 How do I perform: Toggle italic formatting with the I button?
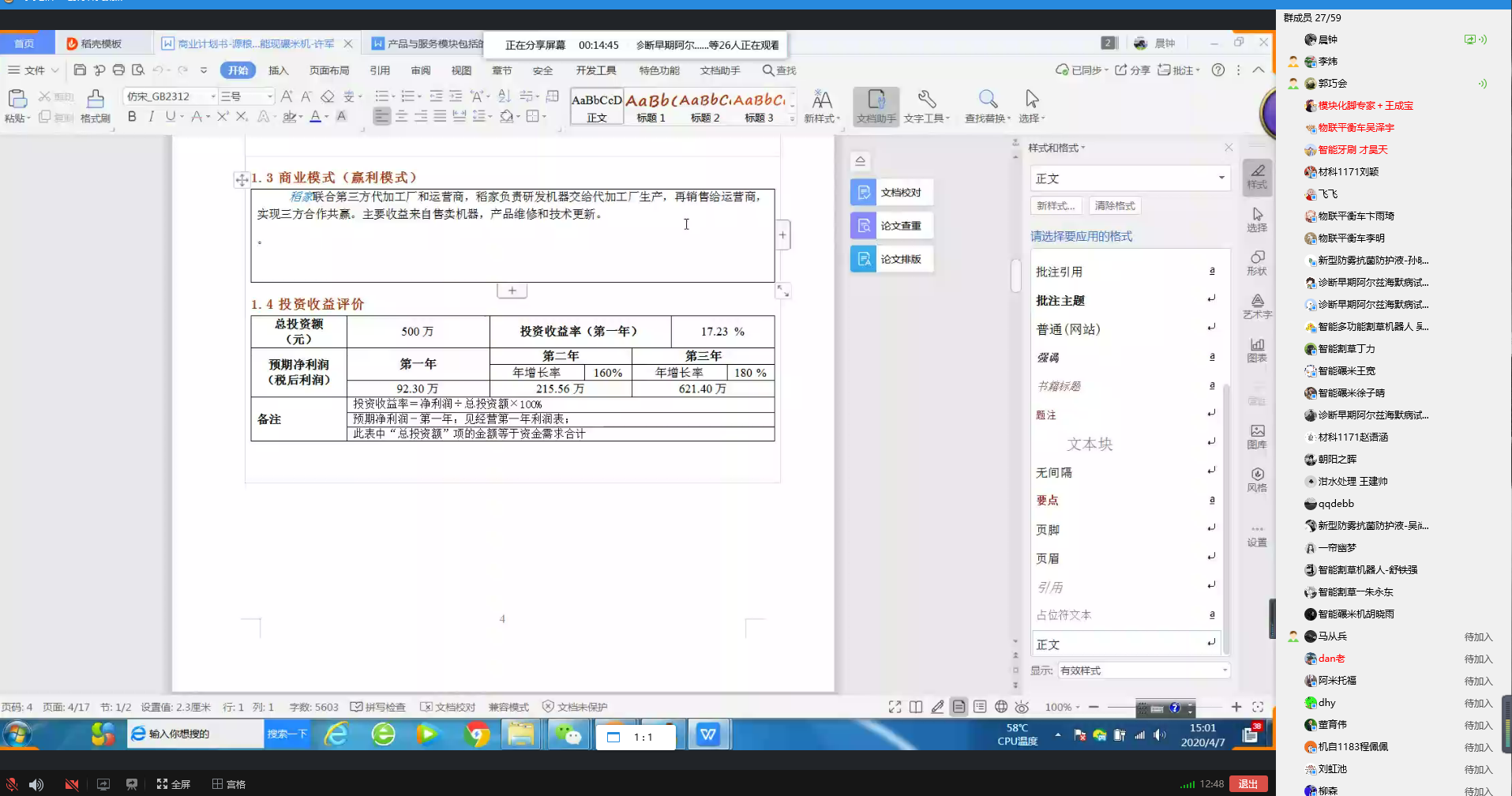tap(151, 117)
